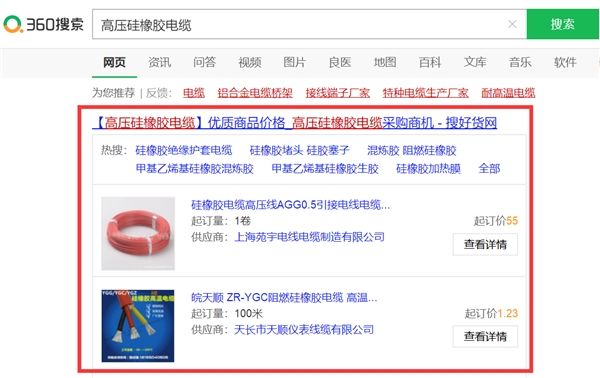Click the 起订价 55 price text
This screenshot has width=600, height=378.
coord(496,221)
